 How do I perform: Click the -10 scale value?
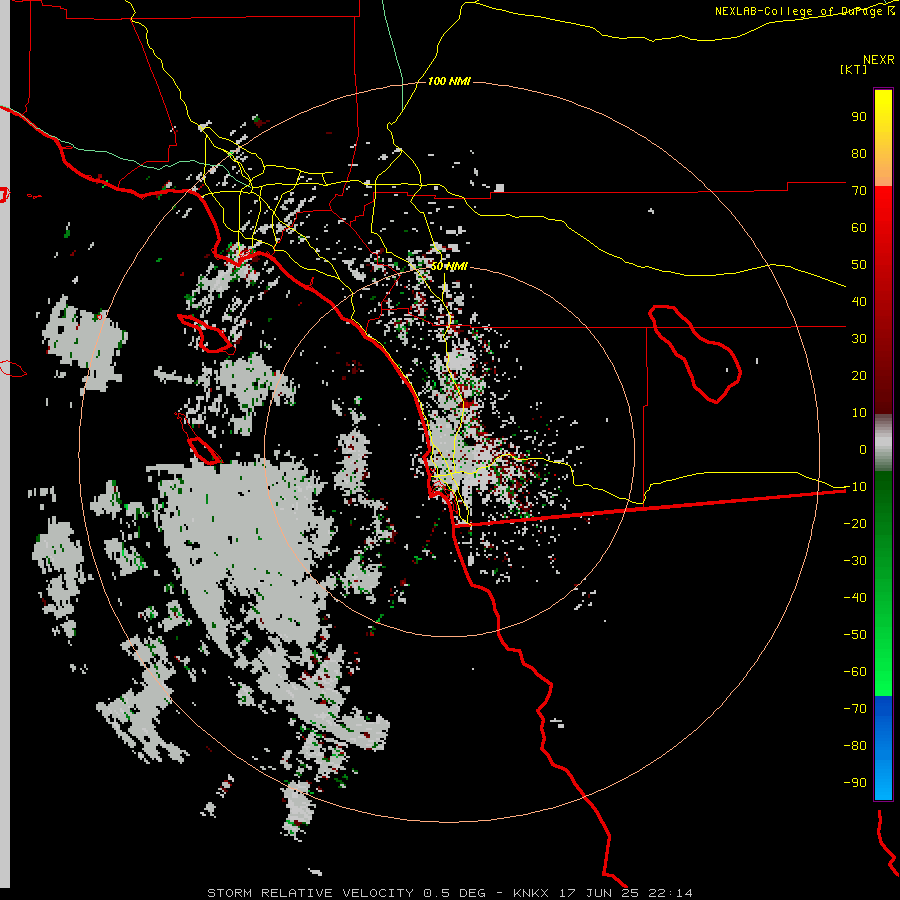click(x=855, y=487)
